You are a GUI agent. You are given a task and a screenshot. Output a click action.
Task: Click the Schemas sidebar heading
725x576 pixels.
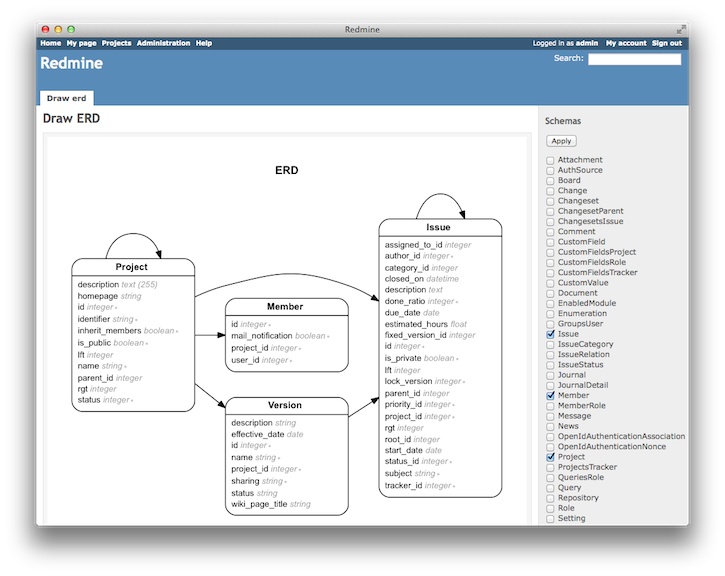[x=563, y=121]
